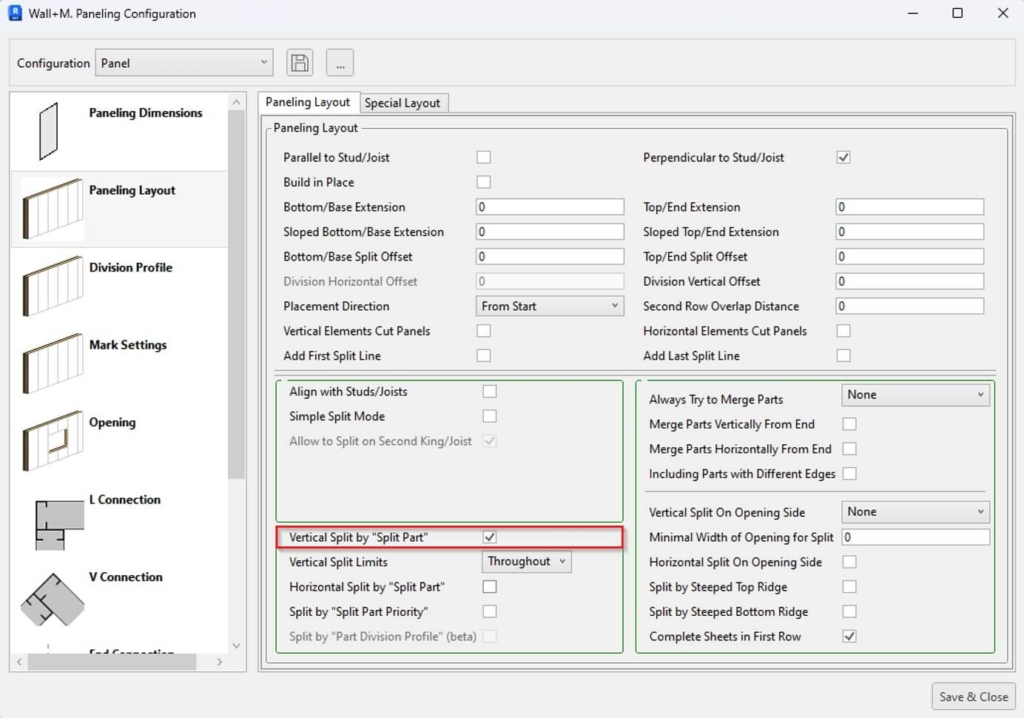Open Vertical Split On Opening Side dropdown
Image resolution: width=1024 pixels, height=718 pixels.
(916, 512)
